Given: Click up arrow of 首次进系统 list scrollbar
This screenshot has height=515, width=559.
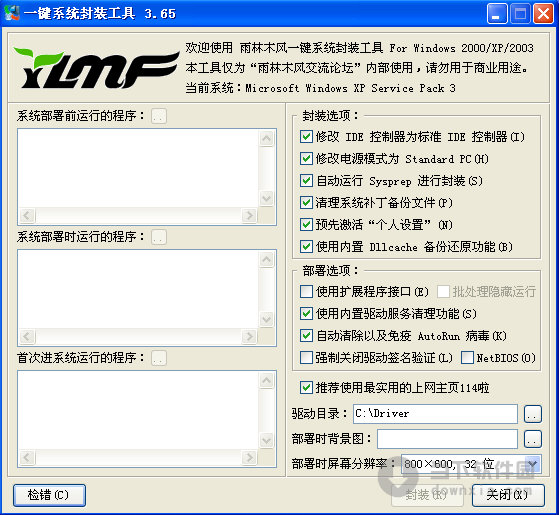Looking at the screenshot, I should [267, 380].
